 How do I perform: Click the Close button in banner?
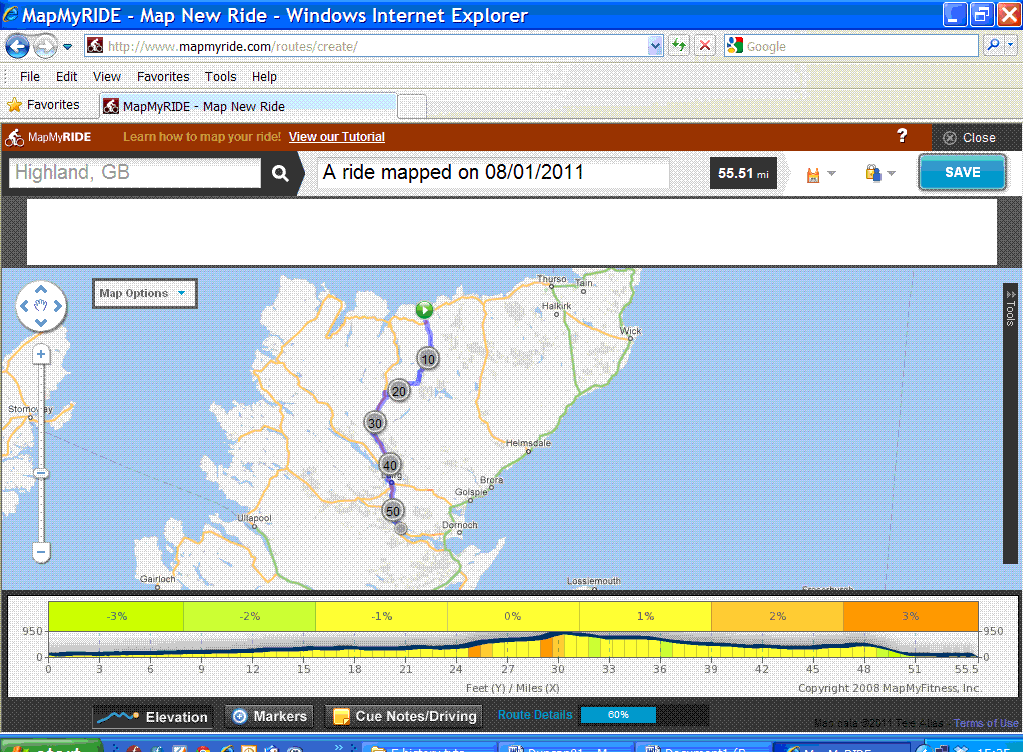click(x=970, y=138)
